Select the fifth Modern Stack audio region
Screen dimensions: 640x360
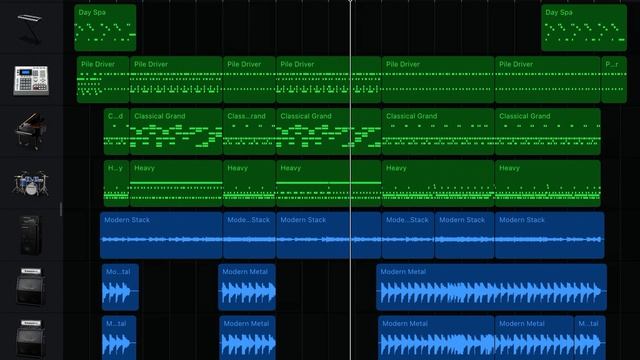coord(464,235)
